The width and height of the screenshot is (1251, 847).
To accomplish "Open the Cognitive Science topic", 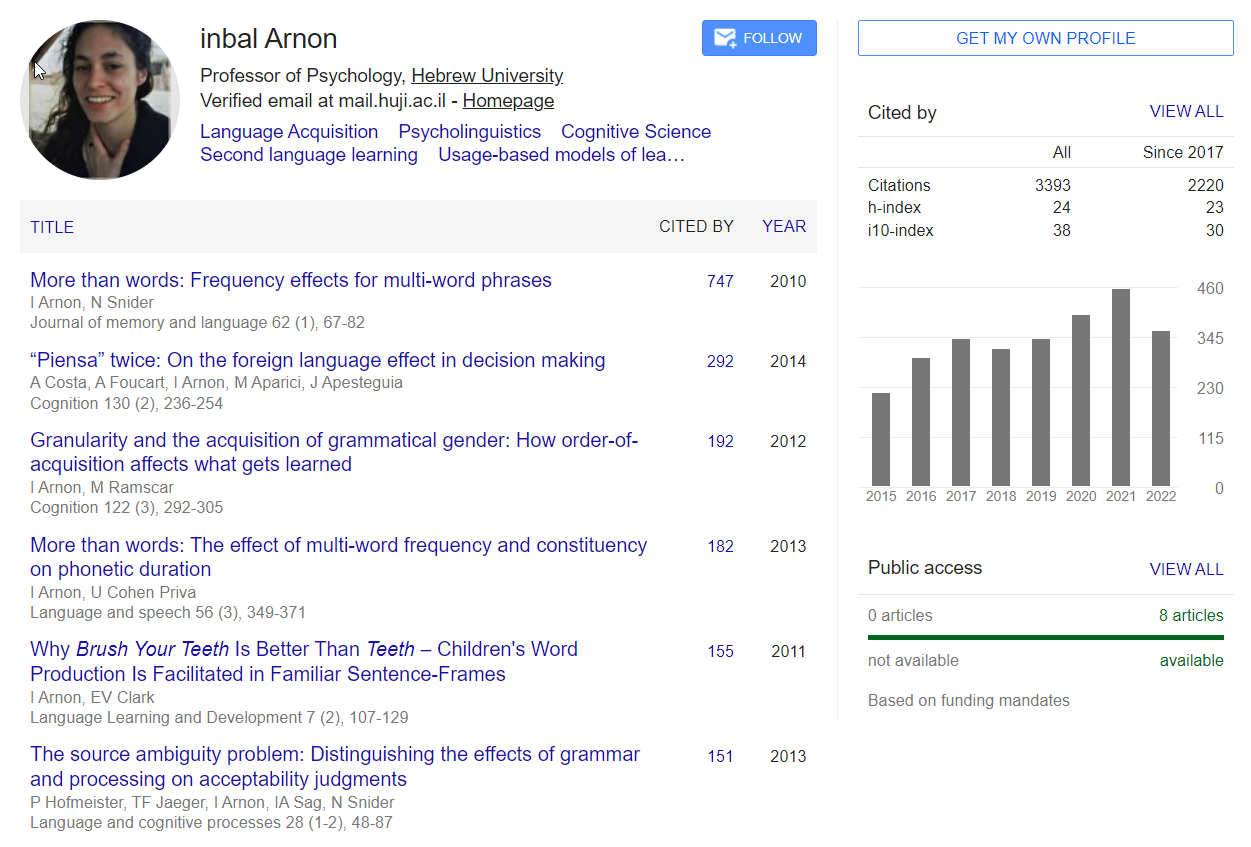I will [x=635, y=132].
